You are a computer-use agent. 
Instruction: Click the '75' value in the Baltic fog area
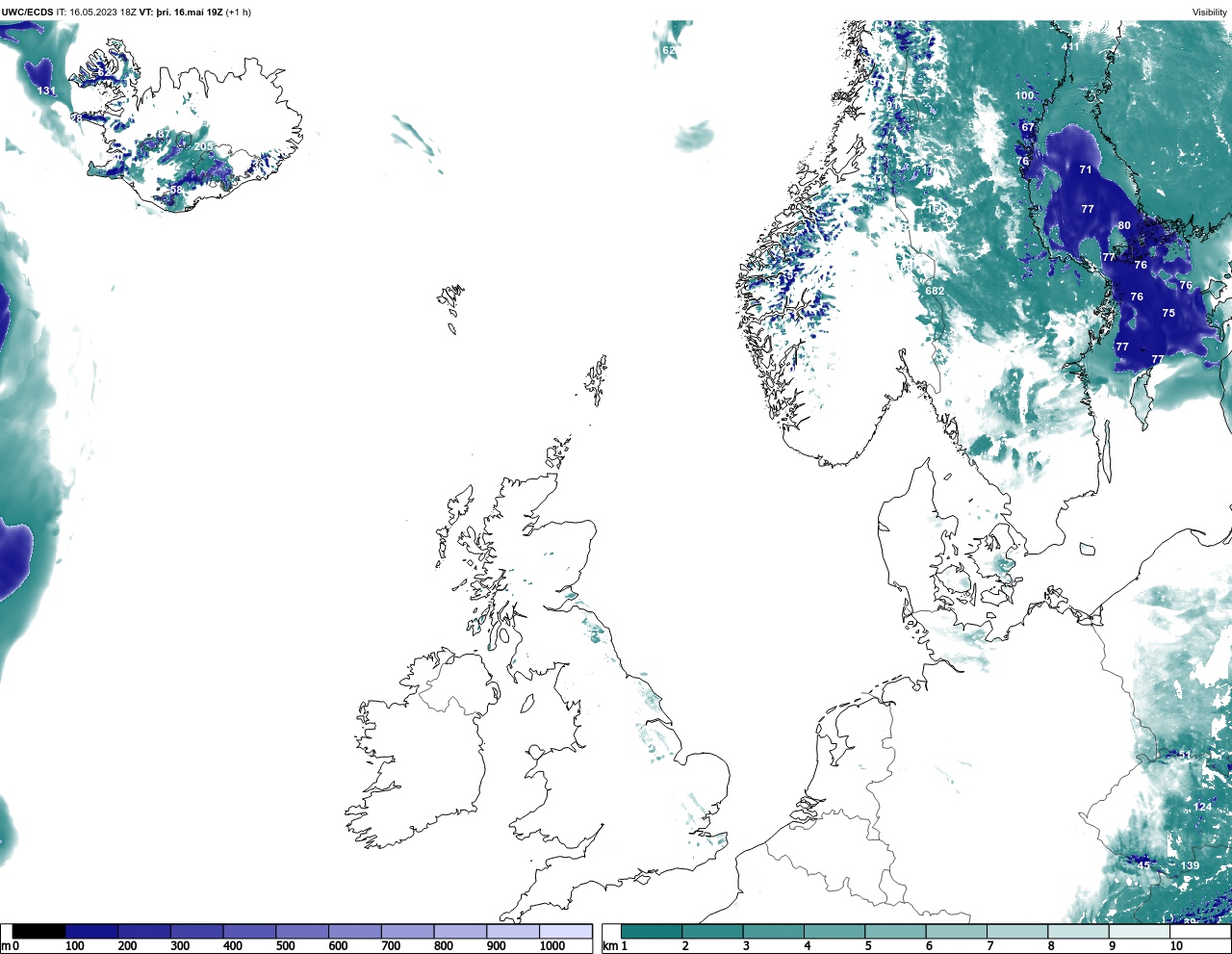coord(1168,313)
